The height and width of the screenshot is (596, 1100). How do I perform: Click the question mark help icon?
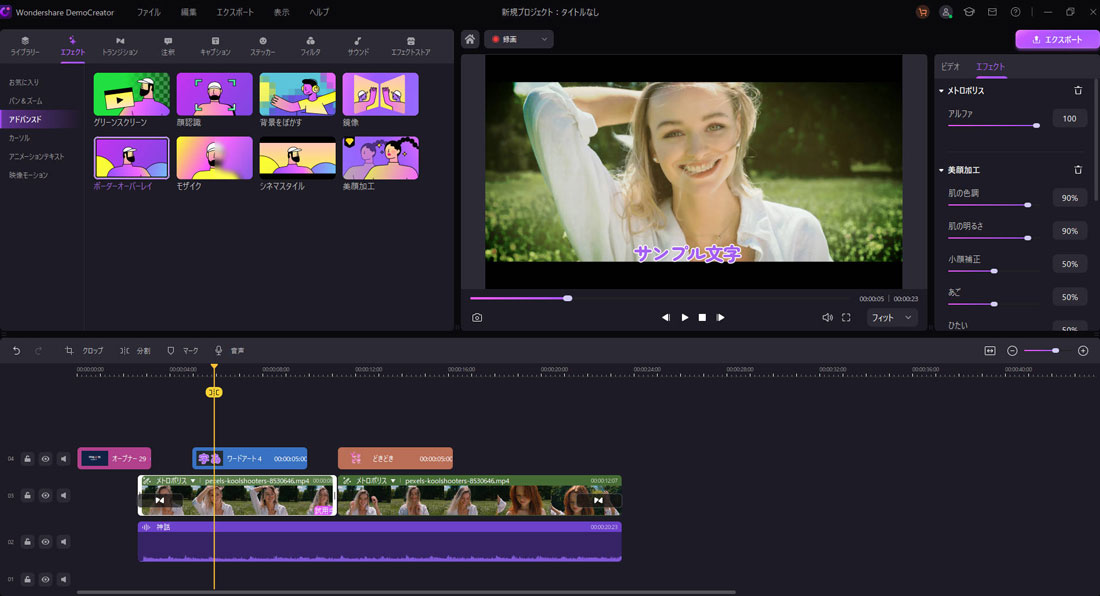1015,12
